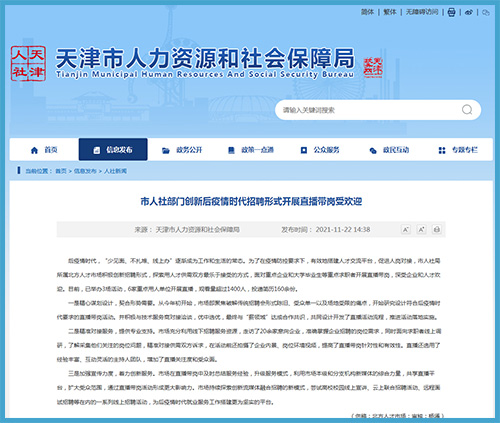Click the red 天津人社 seal logo

28,63
